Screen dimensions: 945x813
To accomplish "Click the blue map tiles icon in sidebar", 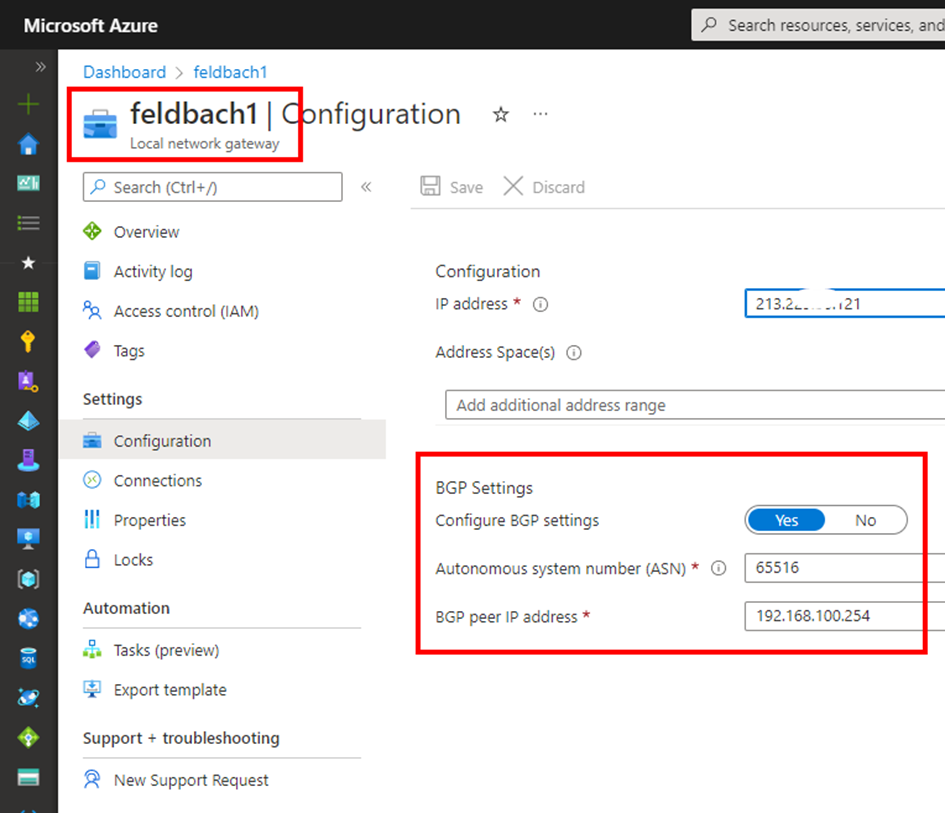I will point(28,500).
